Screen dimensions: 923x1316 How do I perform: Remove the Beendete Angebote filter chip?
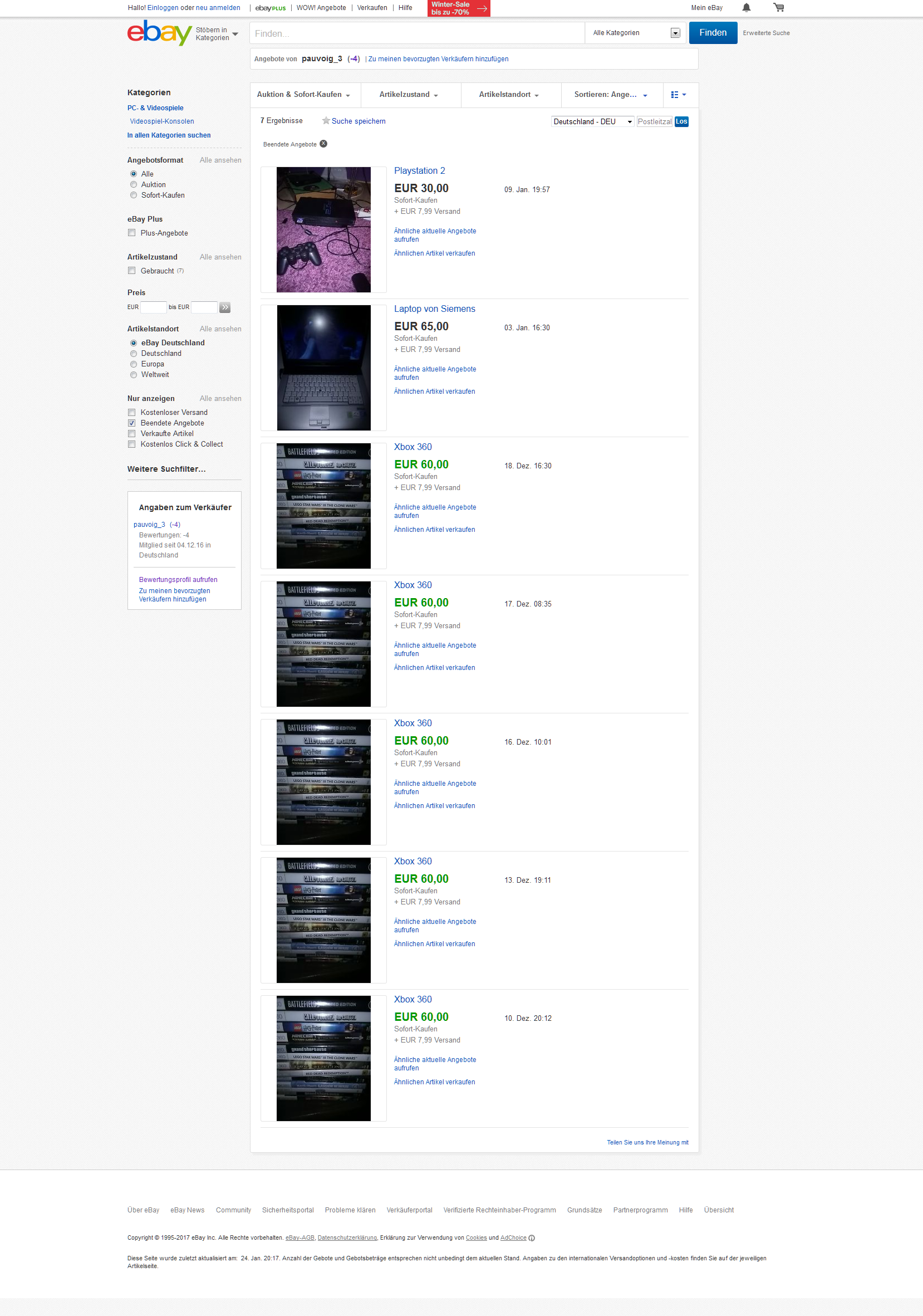coord(323,144)
